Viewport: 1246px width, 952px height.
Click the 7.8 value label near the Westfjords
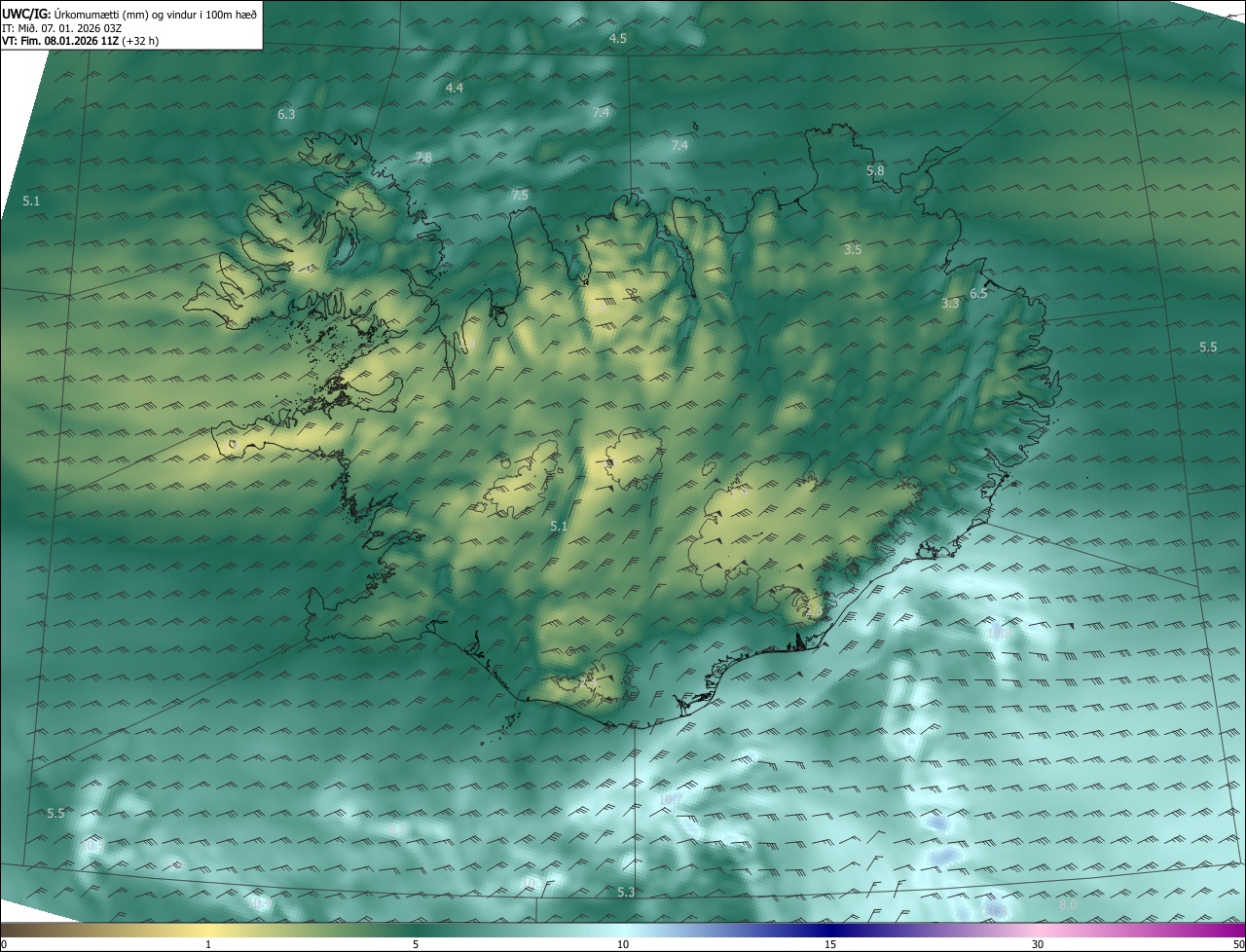click(x=423, y=158)
